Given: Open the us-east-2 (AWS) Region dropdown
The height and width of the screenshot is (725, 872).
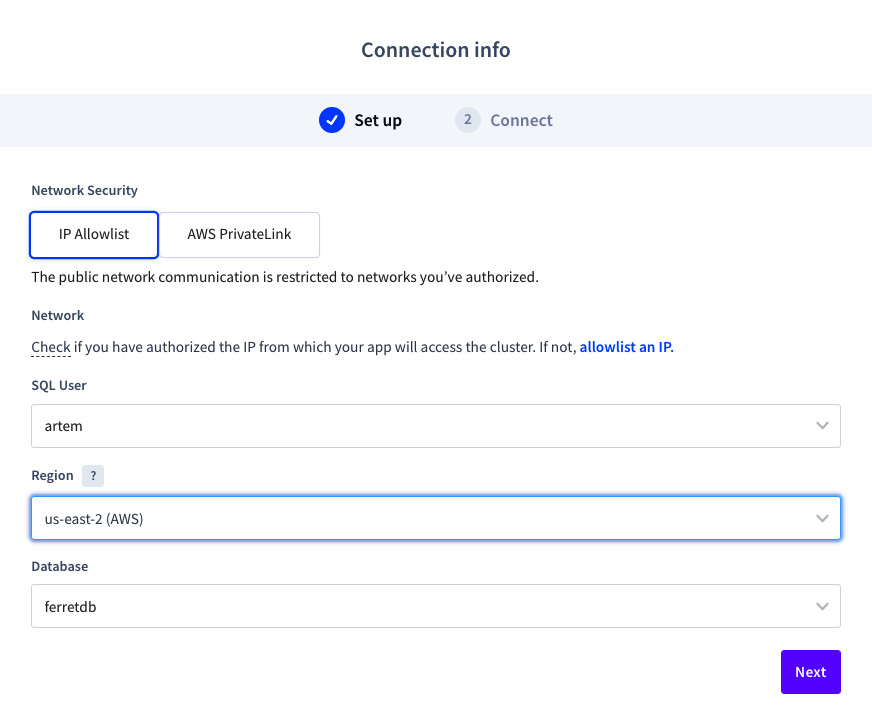Looking at the screenshot, I should (435, 518).
